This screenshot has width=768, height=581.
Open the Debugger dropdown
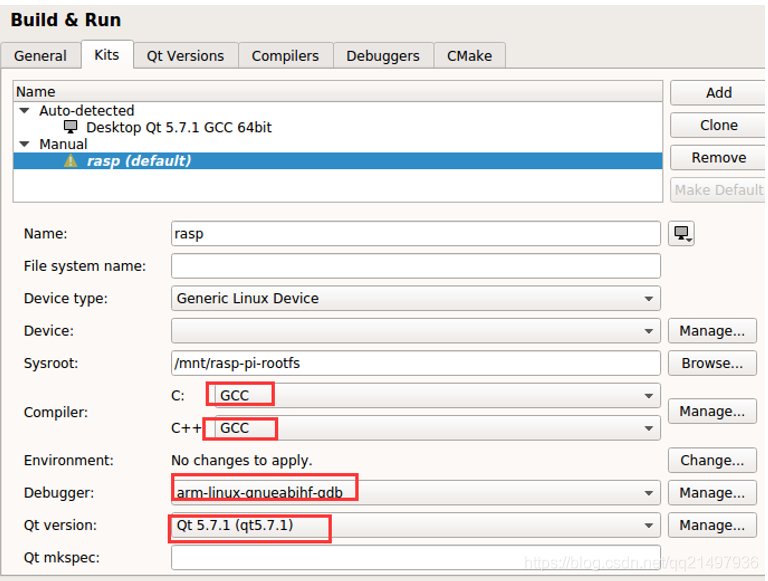click(416, 492)
